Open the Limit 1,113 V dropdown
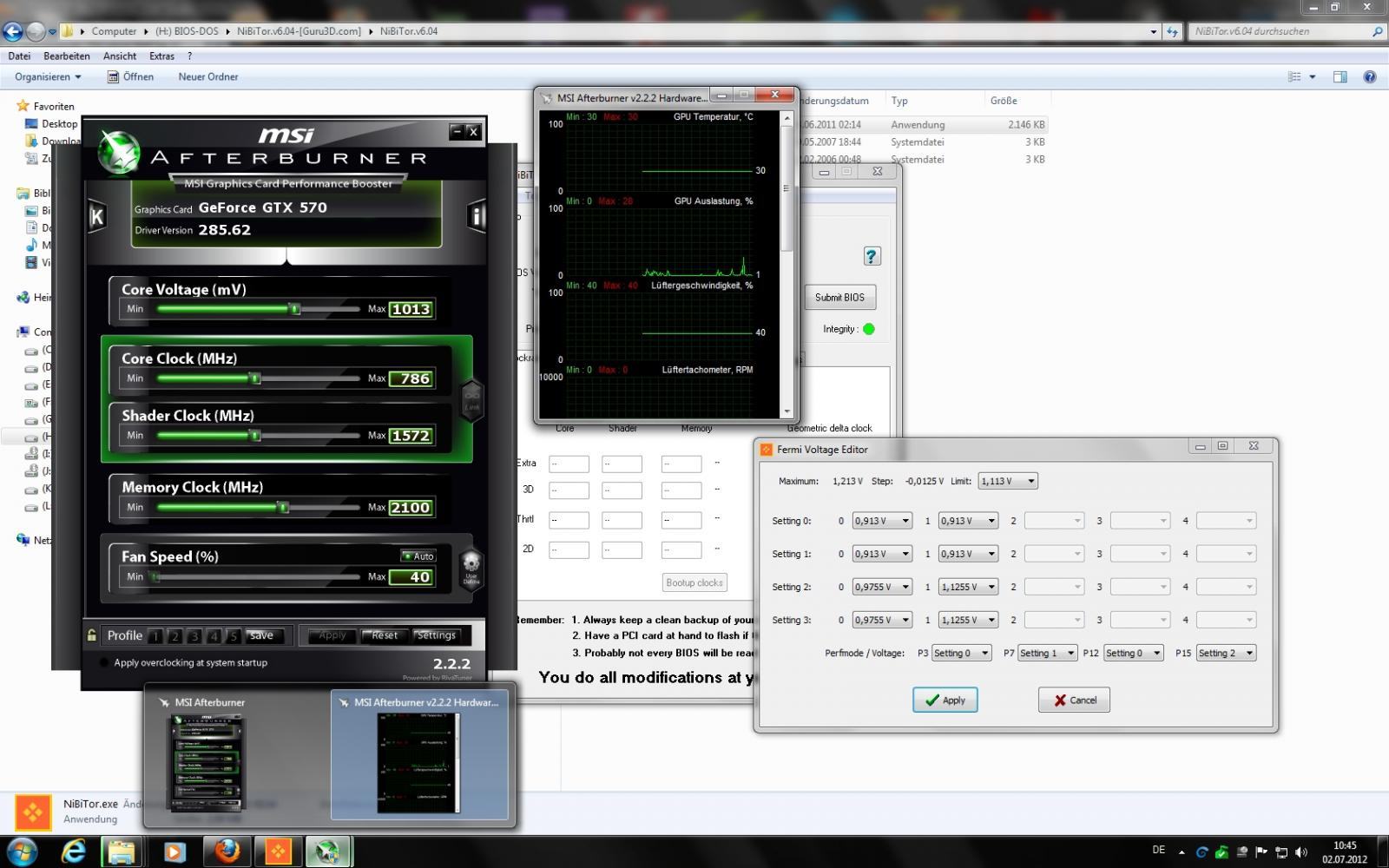Viewport: 1389px width, 868px height. point(1007,481)
